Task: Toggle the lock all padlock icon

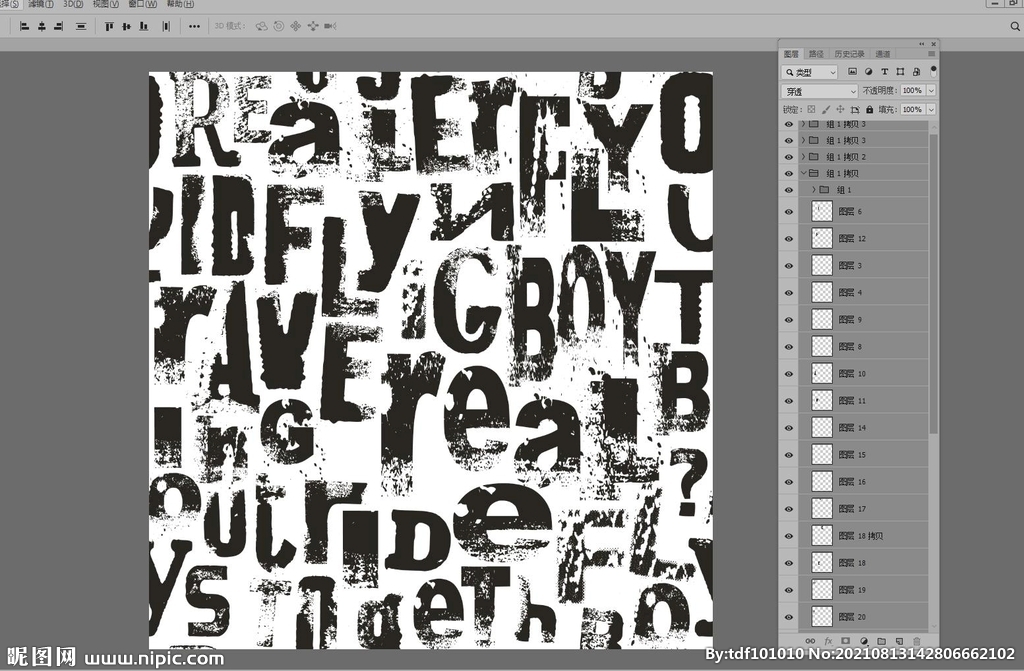Action: 869,110
